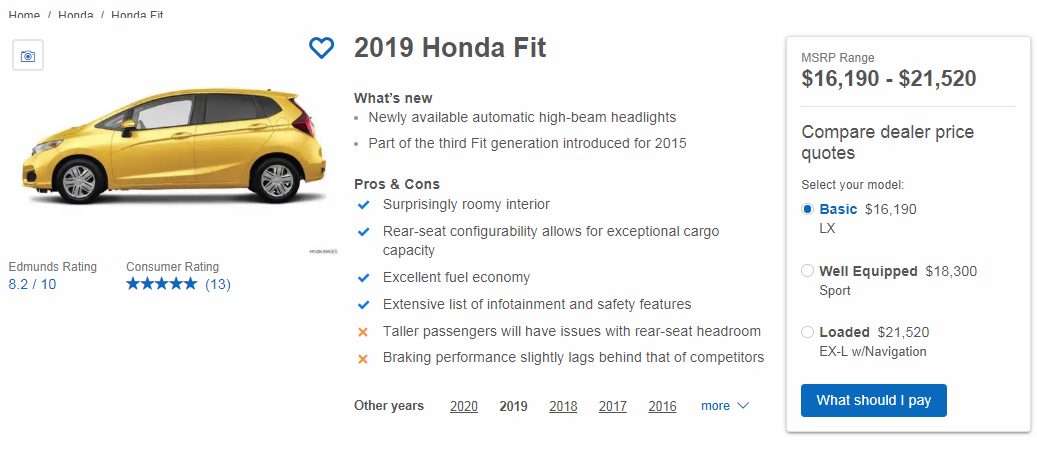Switch to the 2018 model year
The width and height of the screenshot is (1037, 466).
tap(563, 406)
